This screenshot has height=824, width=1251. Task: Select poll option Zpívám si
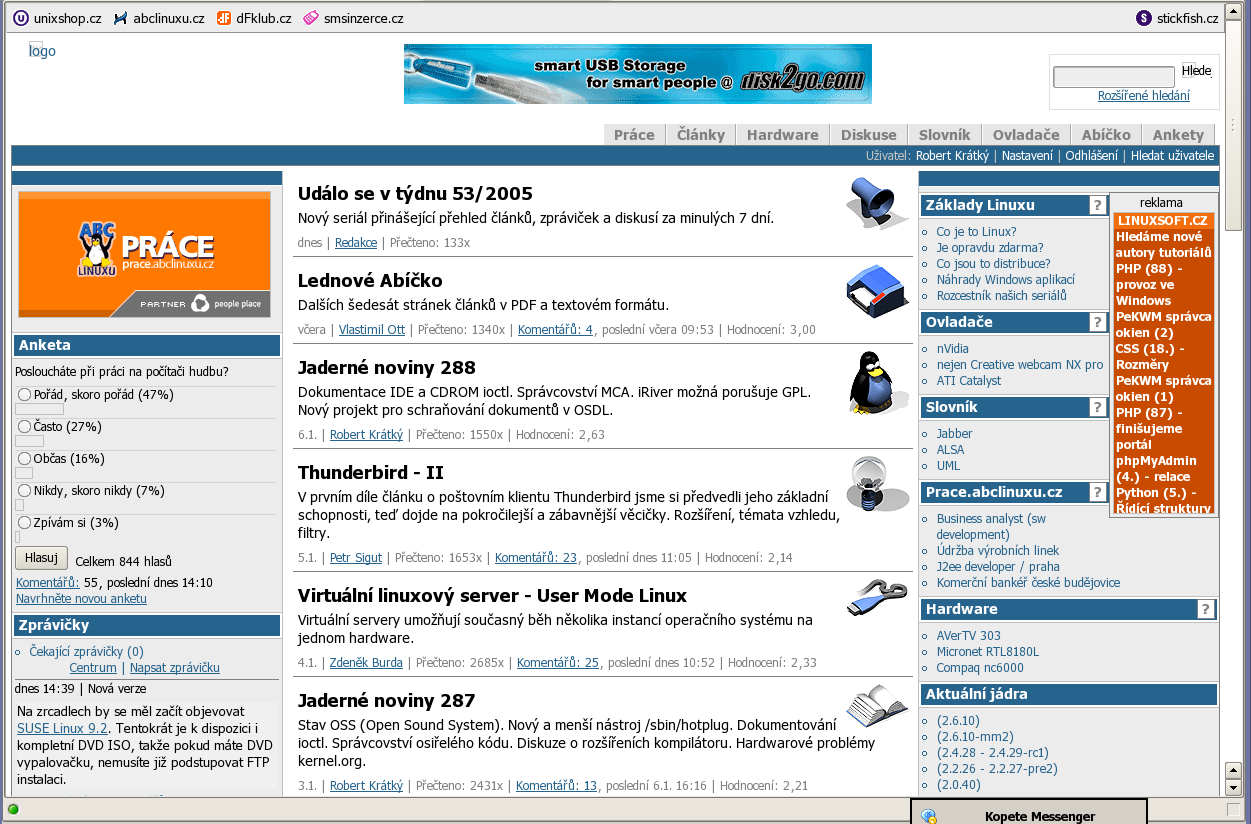[25, 523]
